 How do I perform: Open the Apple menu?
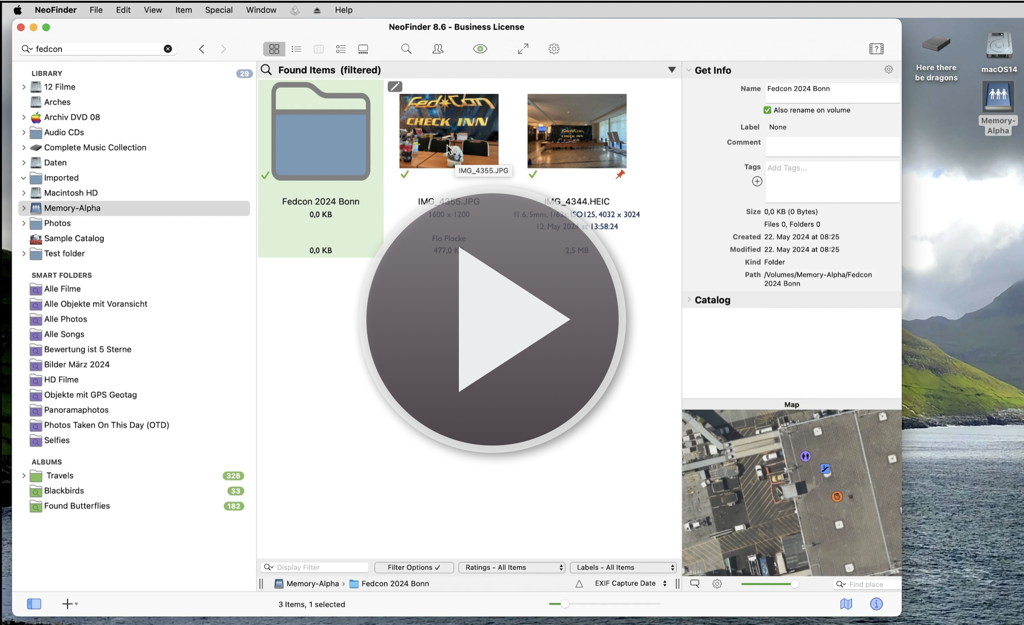click(18, 10)
